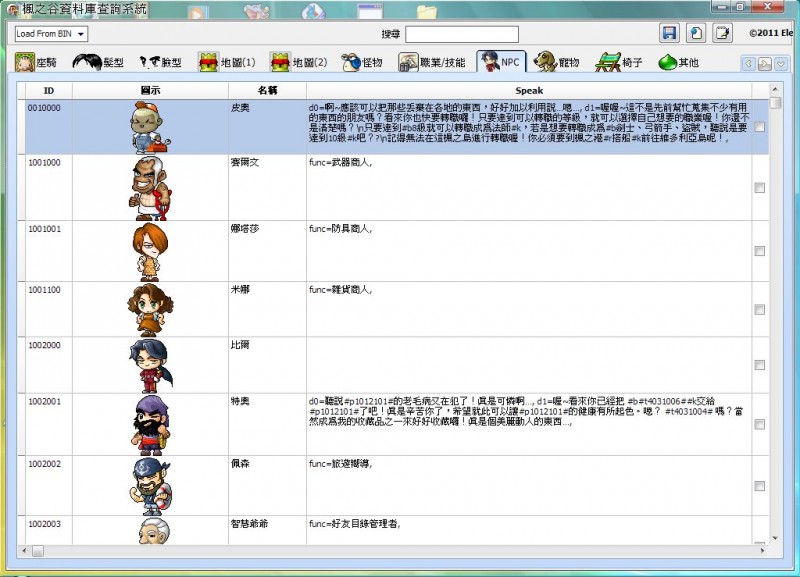Screen dimensions: 800x577
Task: Click the horizontal scrollbar thumb
Action: coord(38,551)
